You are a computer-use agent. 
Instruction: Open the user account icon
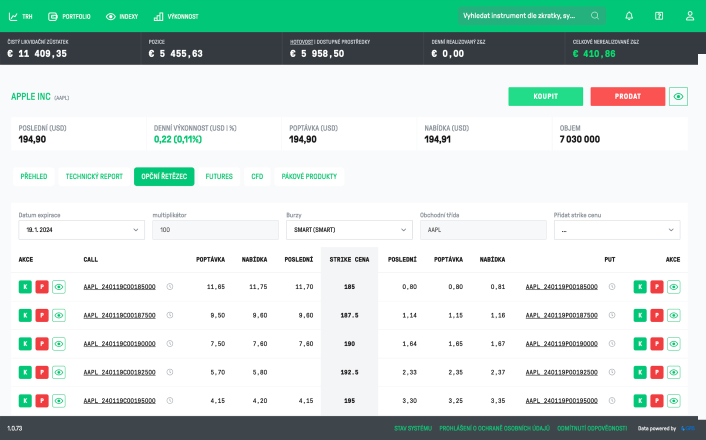click(690, 16)
